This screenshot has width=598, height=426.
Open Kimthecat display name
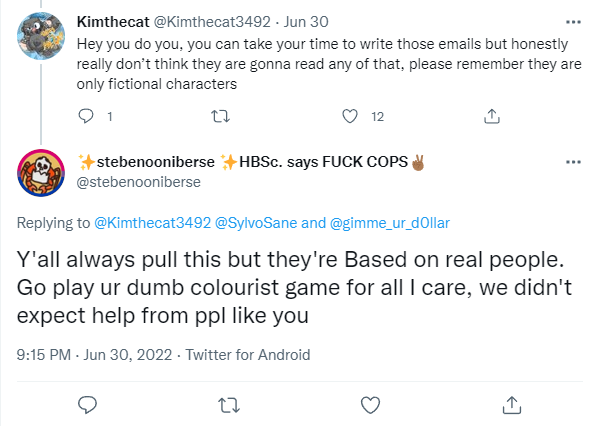113,22
